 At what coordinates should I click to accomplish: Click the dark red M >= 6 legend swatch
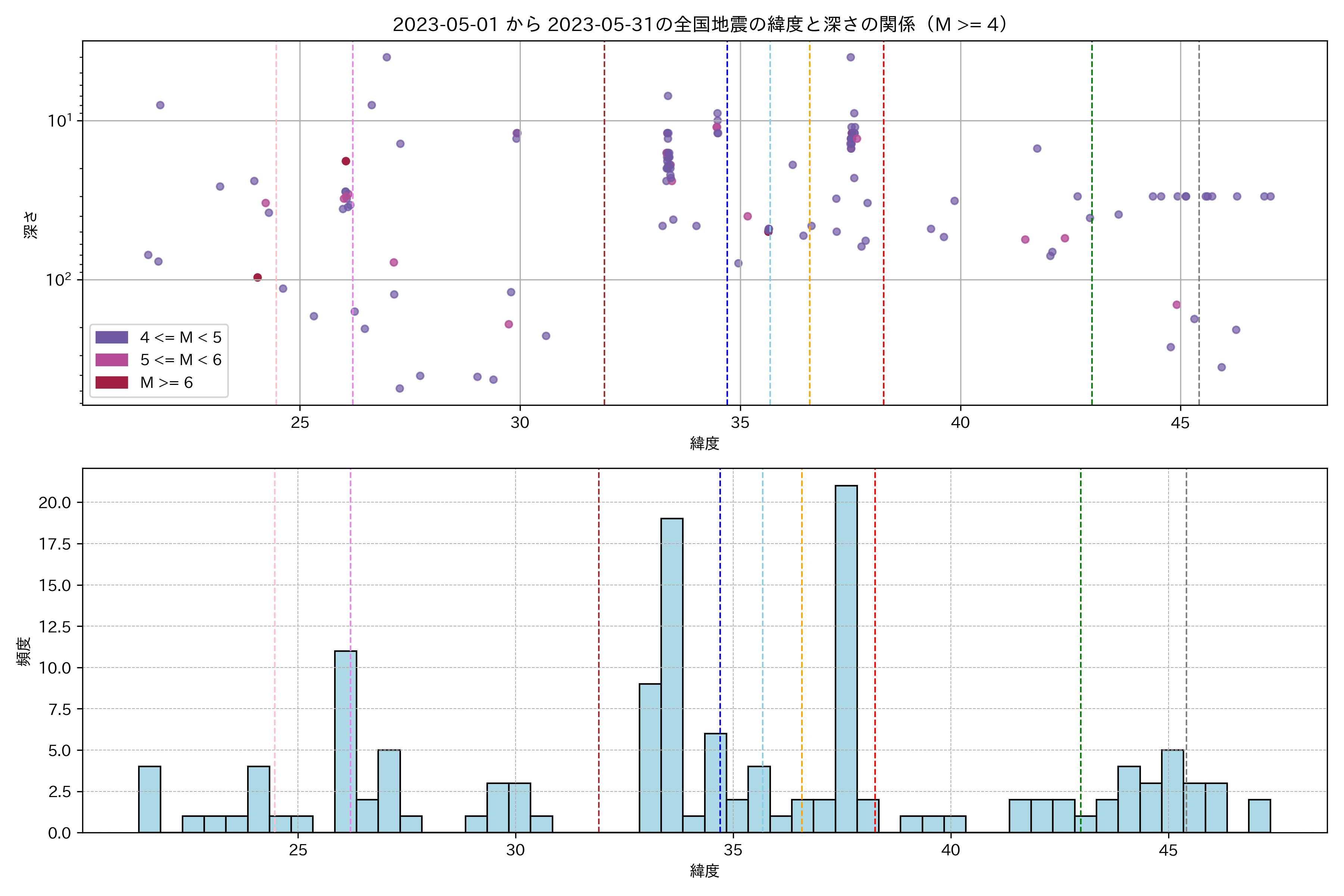tap(111, 383)
